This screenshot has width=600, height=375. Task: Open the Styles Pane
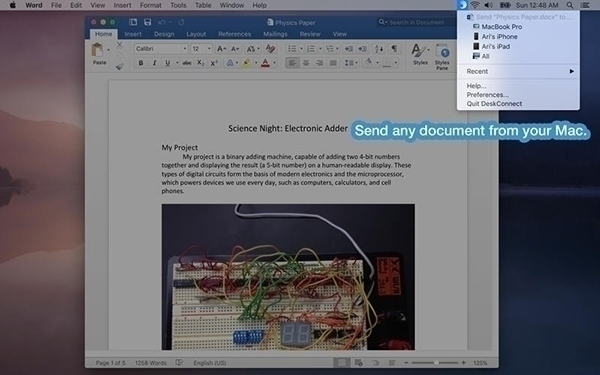pos(442,56)
